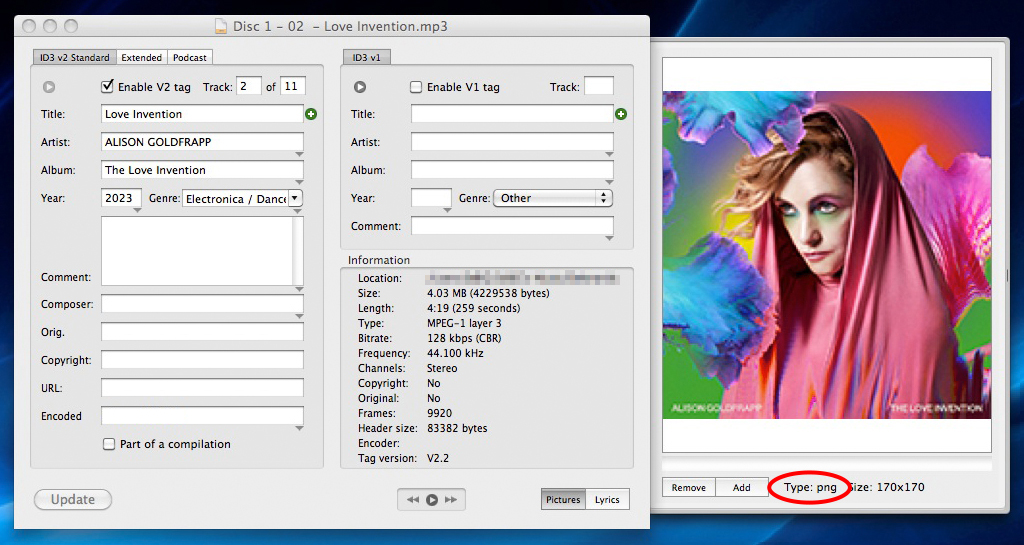The width and height of the screenshot is (1024, 545).
Task: Click the Frequency value 44.100 kHz
Action: click(455, 354)
